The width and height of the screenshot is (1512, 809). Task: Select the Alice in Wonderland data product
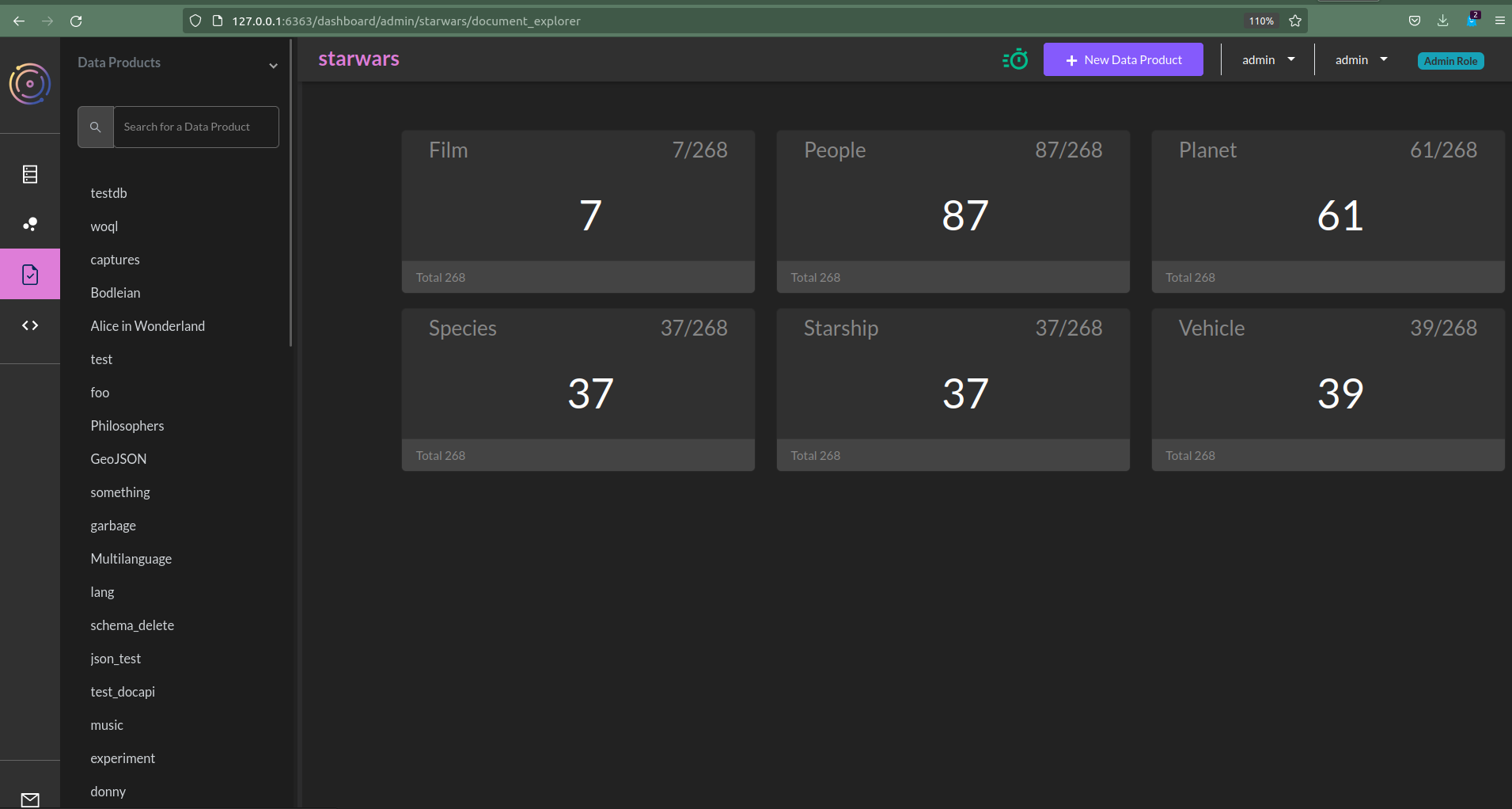[148, 326]
